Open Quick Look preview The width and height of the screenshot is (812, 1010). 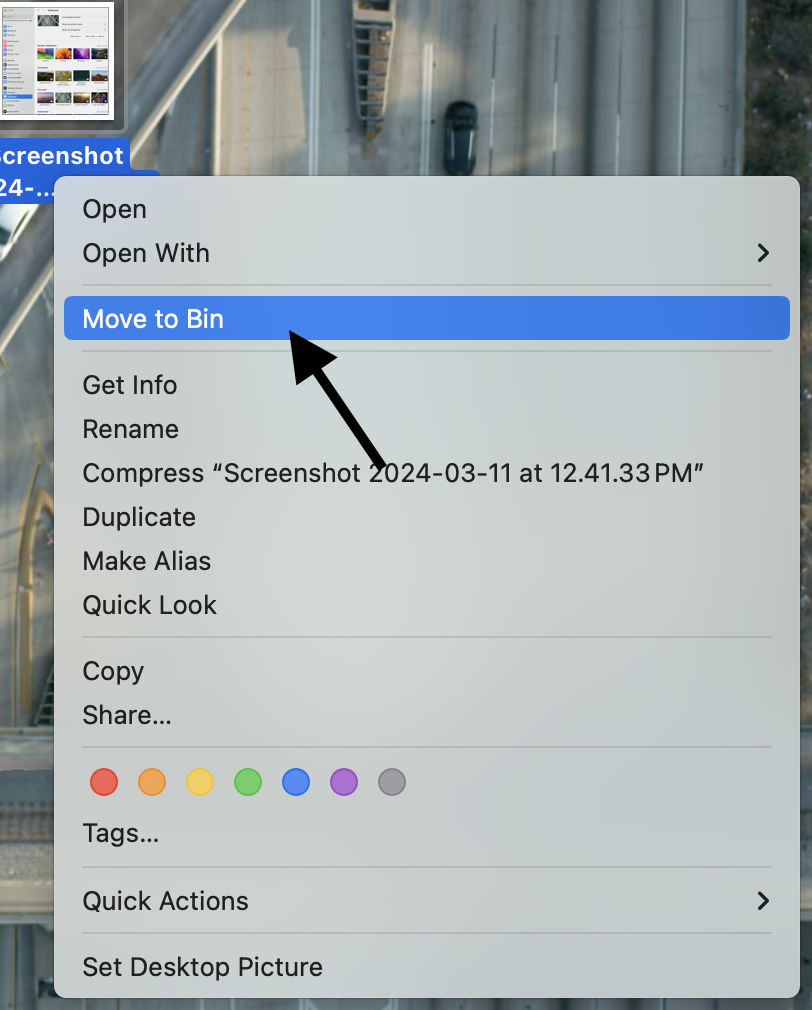pyautogui.click(x=150, y=605)
